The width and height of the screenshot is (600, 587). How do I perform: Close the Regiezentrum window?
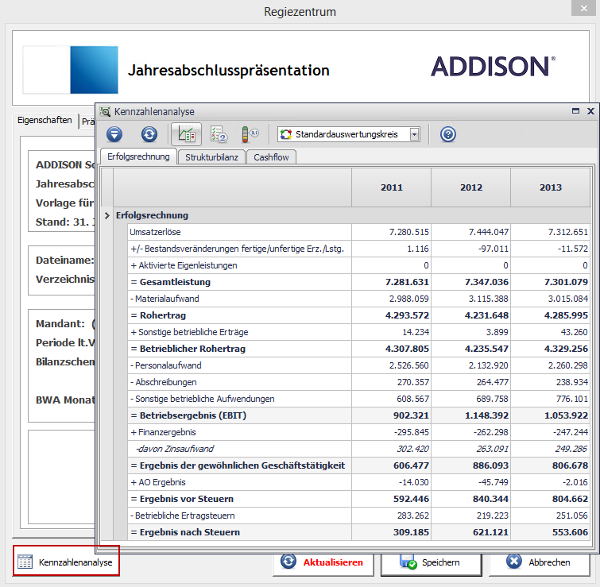click(584, 8)
